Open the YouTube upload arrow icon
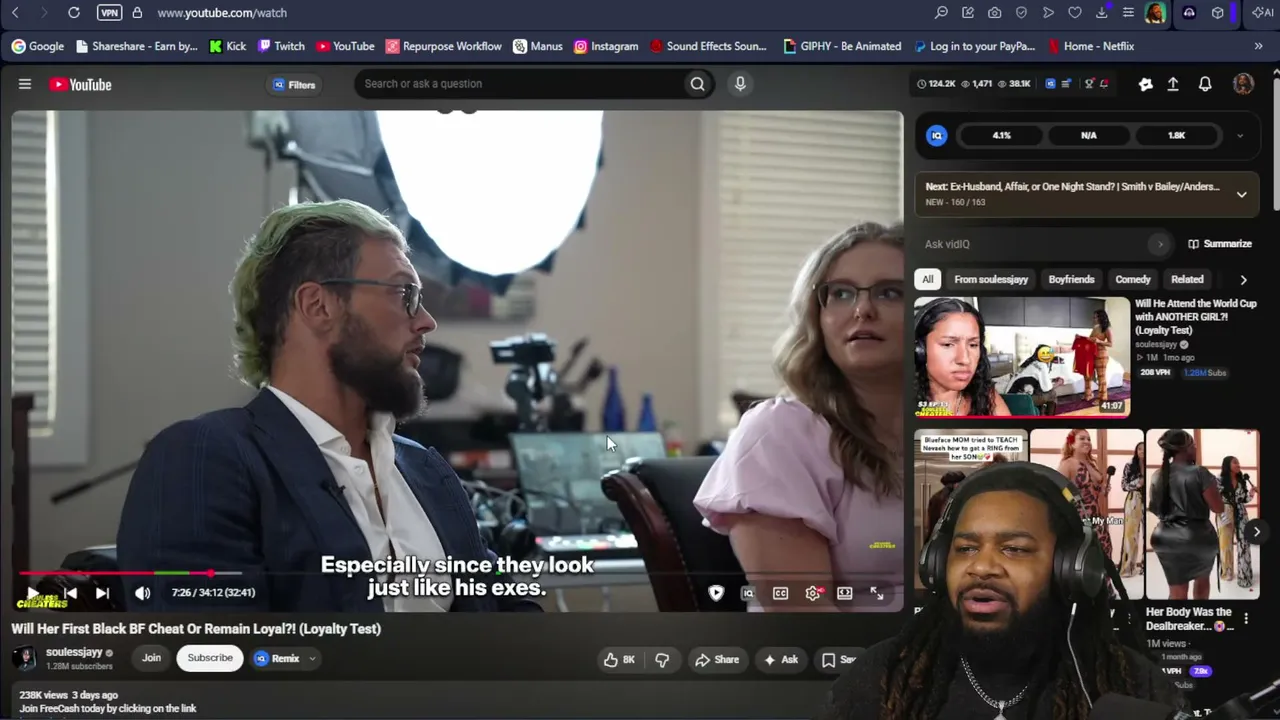1280x720 pixels. (x=1173, y=84)
